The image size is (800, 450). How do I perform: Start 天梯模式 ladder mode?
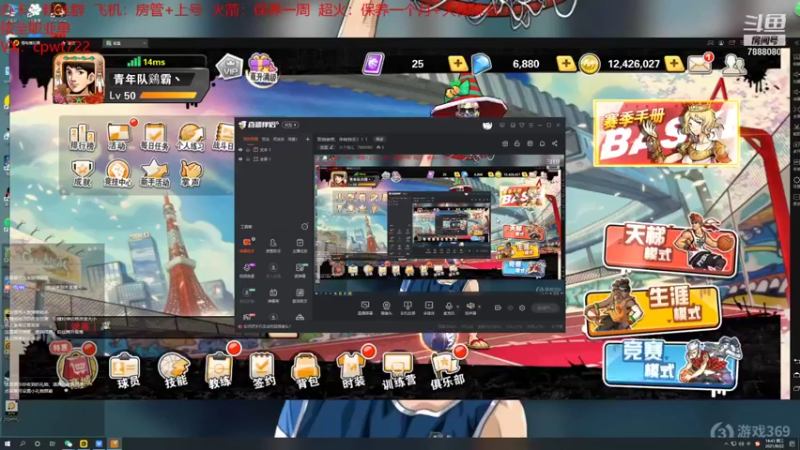[x=670, y=248]
